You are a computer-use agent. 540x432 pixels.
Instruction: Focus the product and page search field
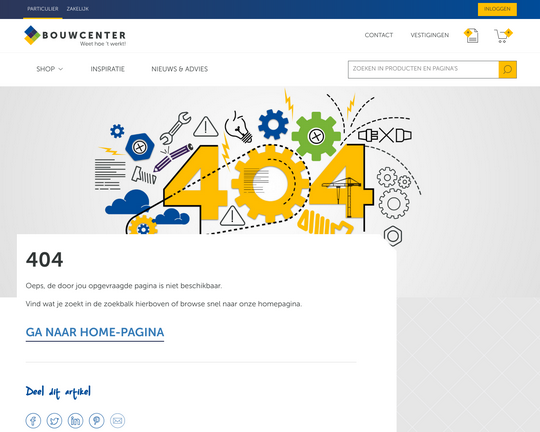pos(423,70)
